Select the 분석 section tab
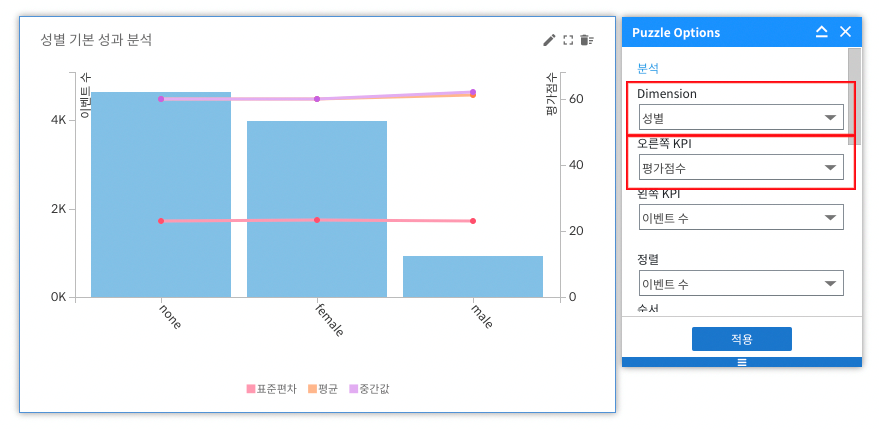 pos(648,69)
